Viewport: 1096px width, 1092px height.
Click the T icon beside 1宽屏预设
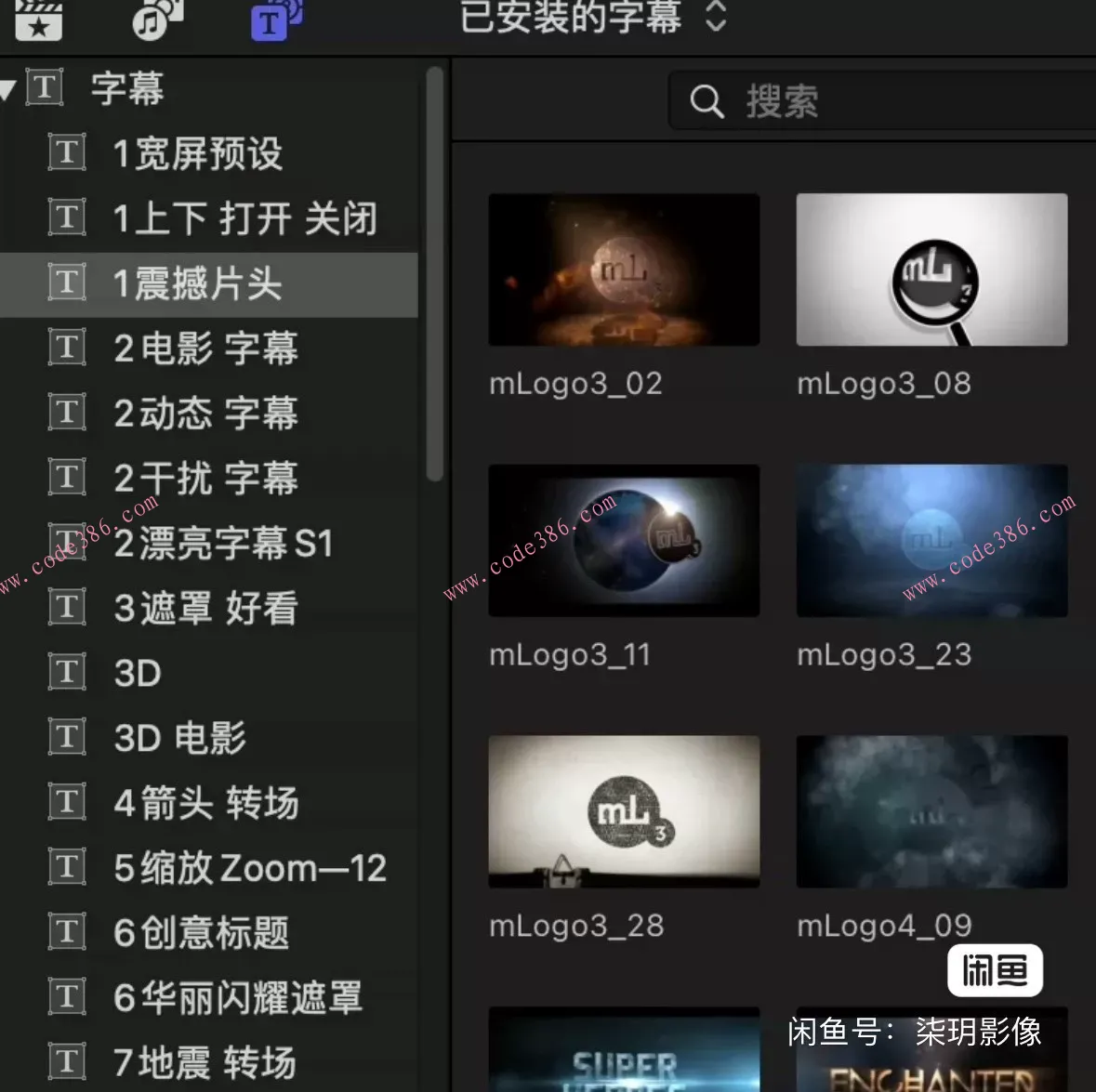point(66,153)
